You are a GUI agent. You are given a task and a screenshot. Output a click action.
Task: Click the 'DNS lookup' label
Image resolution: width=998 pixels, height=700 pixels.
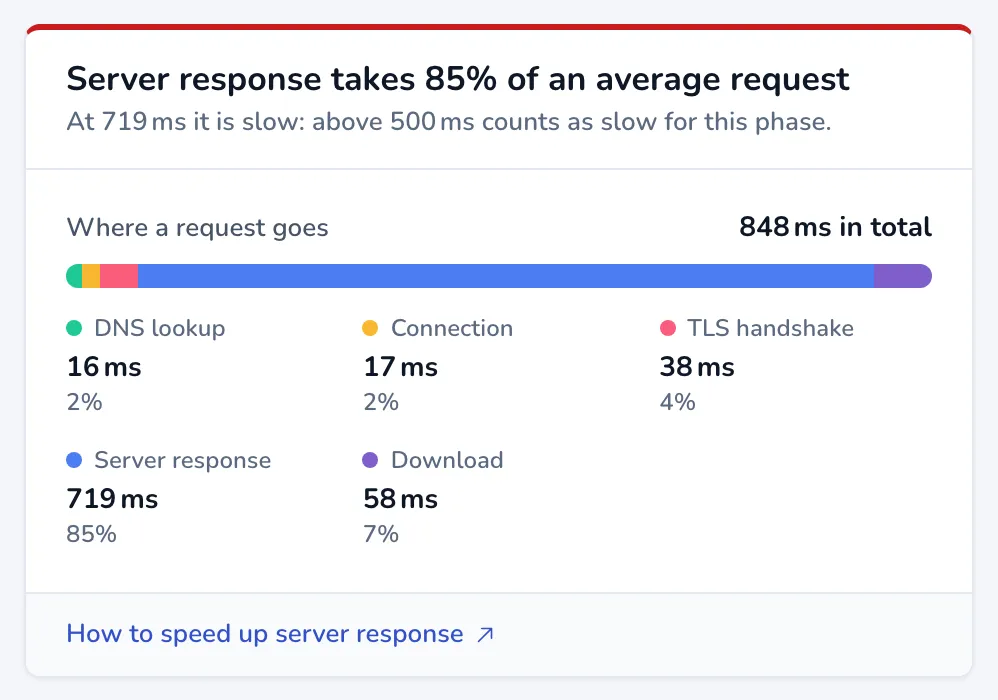tap(160, 328)
